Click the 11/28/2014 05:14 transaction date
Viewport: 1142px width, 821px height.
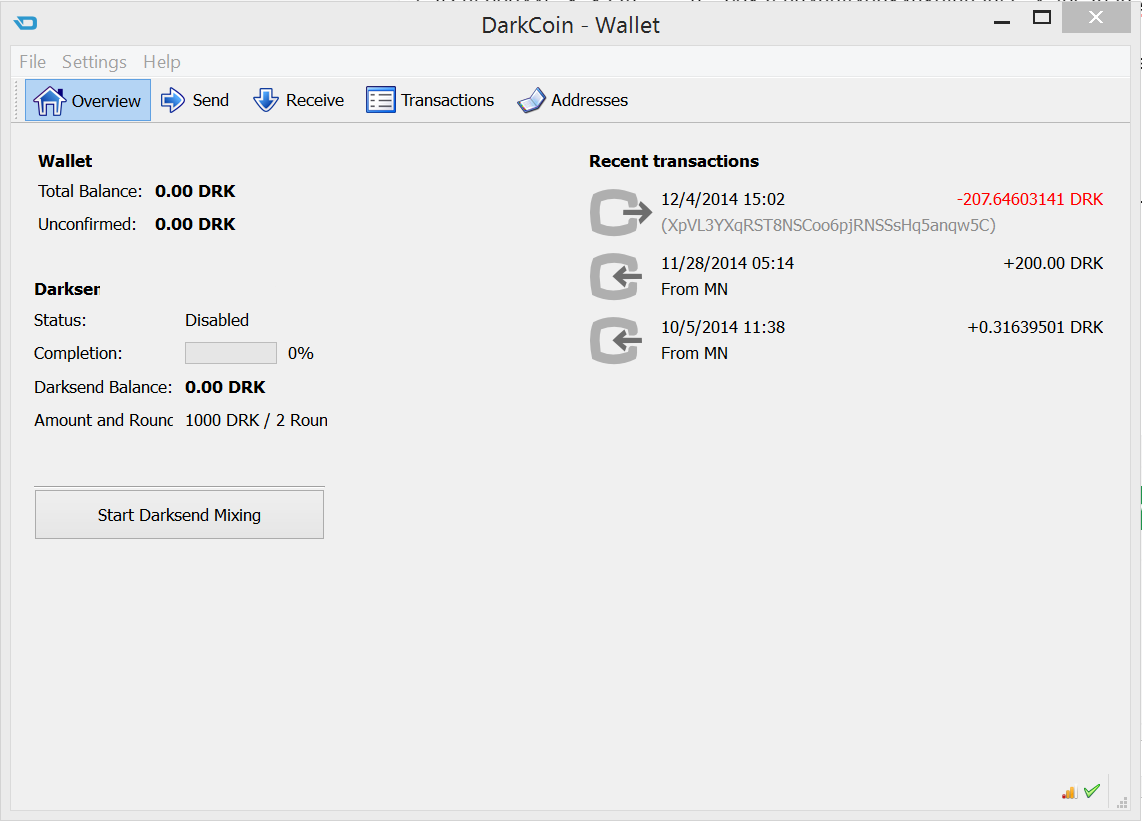point(728,263)
